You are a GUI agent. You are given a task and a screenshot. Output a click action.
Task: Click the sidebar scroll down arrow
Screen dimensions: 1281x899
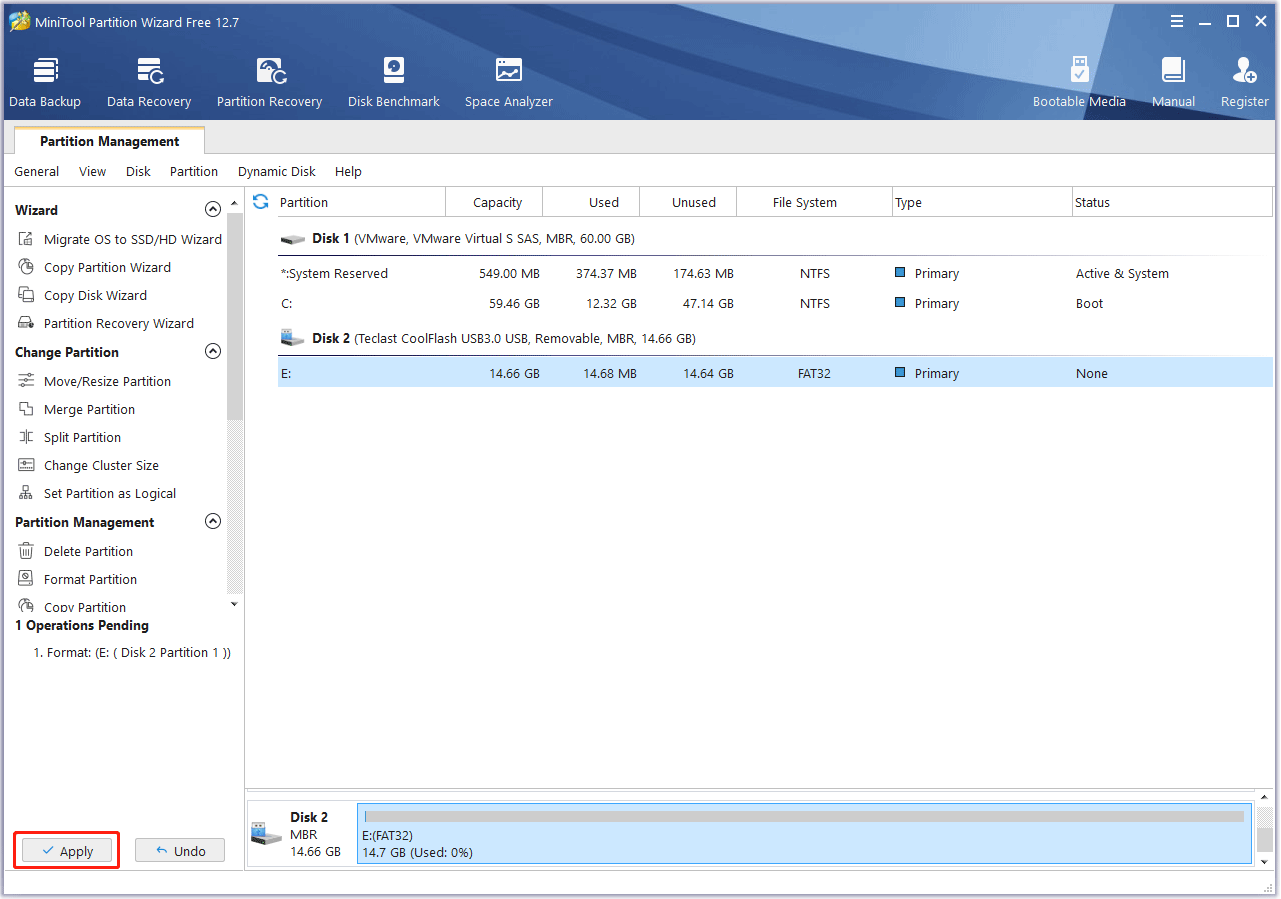pos(235,604)
